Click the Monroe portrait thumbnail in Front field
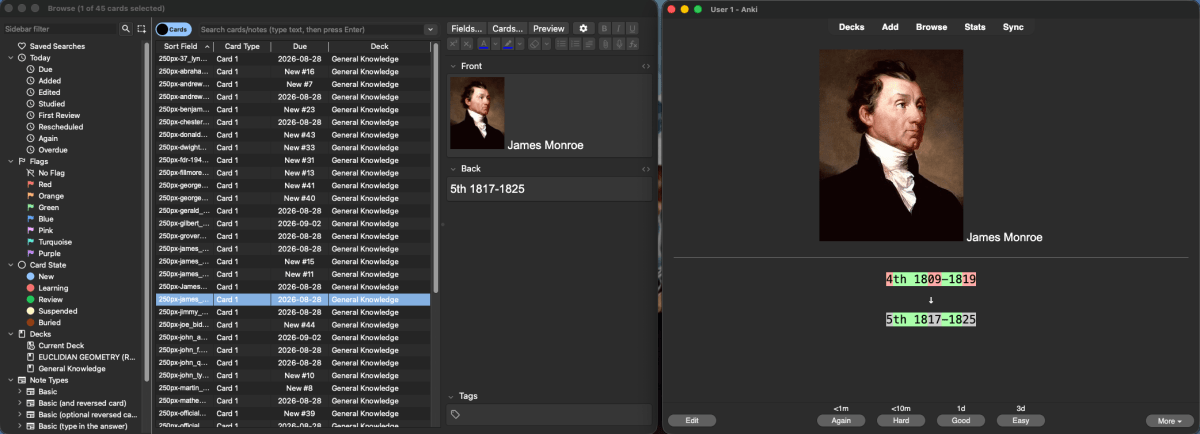 (x=477, y=114)
